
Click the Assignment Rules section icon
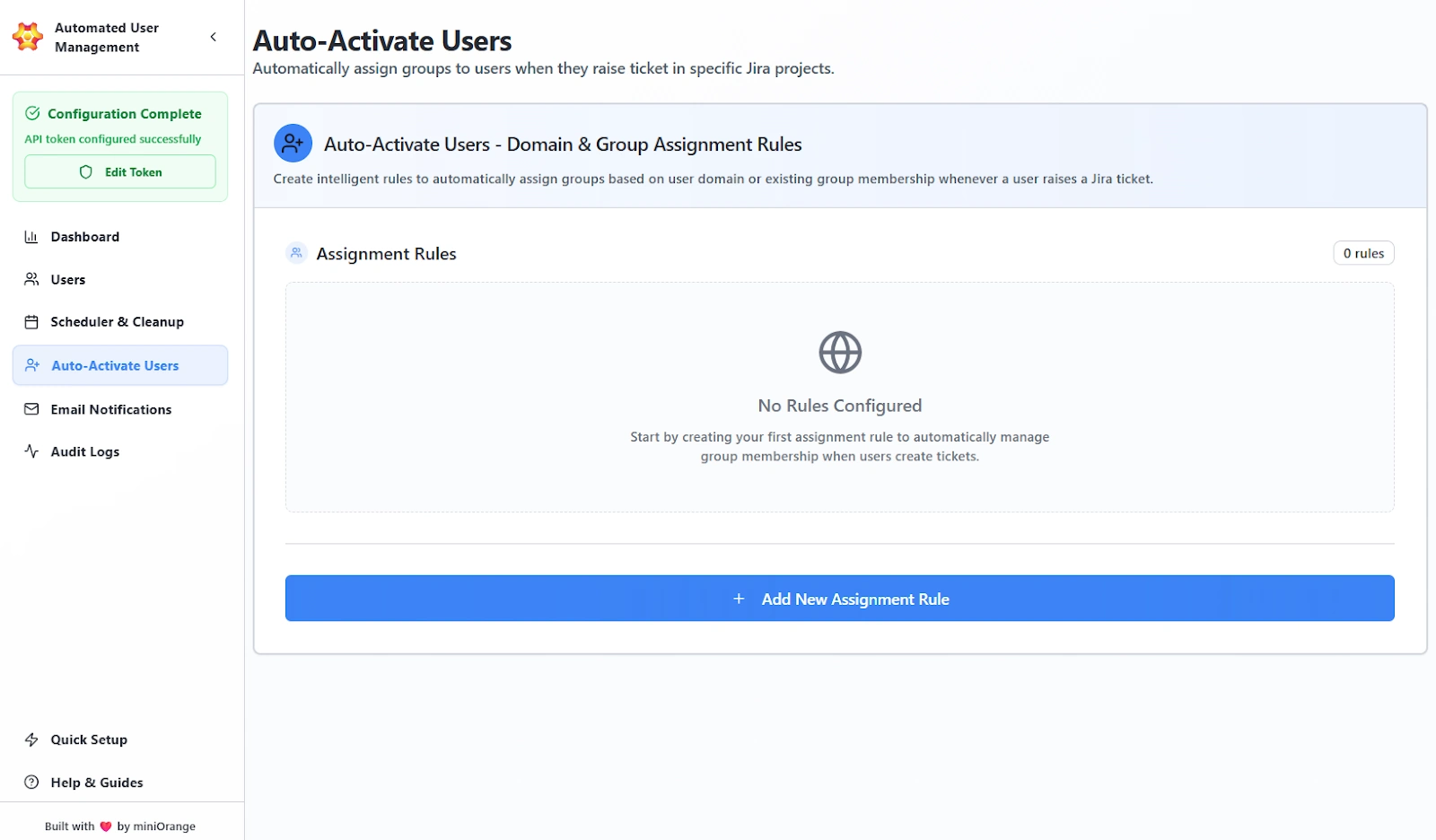[x=296, y=253]
